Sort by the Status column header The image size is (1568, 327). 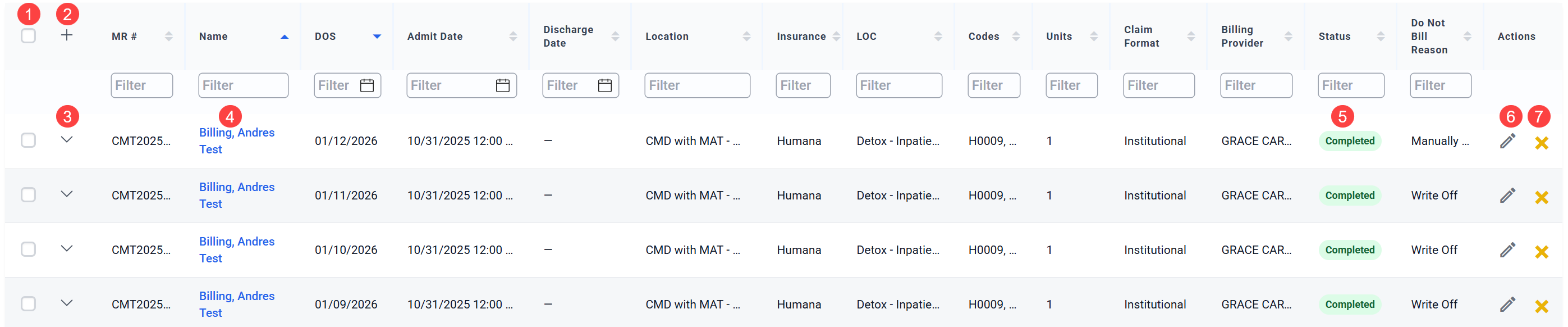click(x=1335, y=37)
